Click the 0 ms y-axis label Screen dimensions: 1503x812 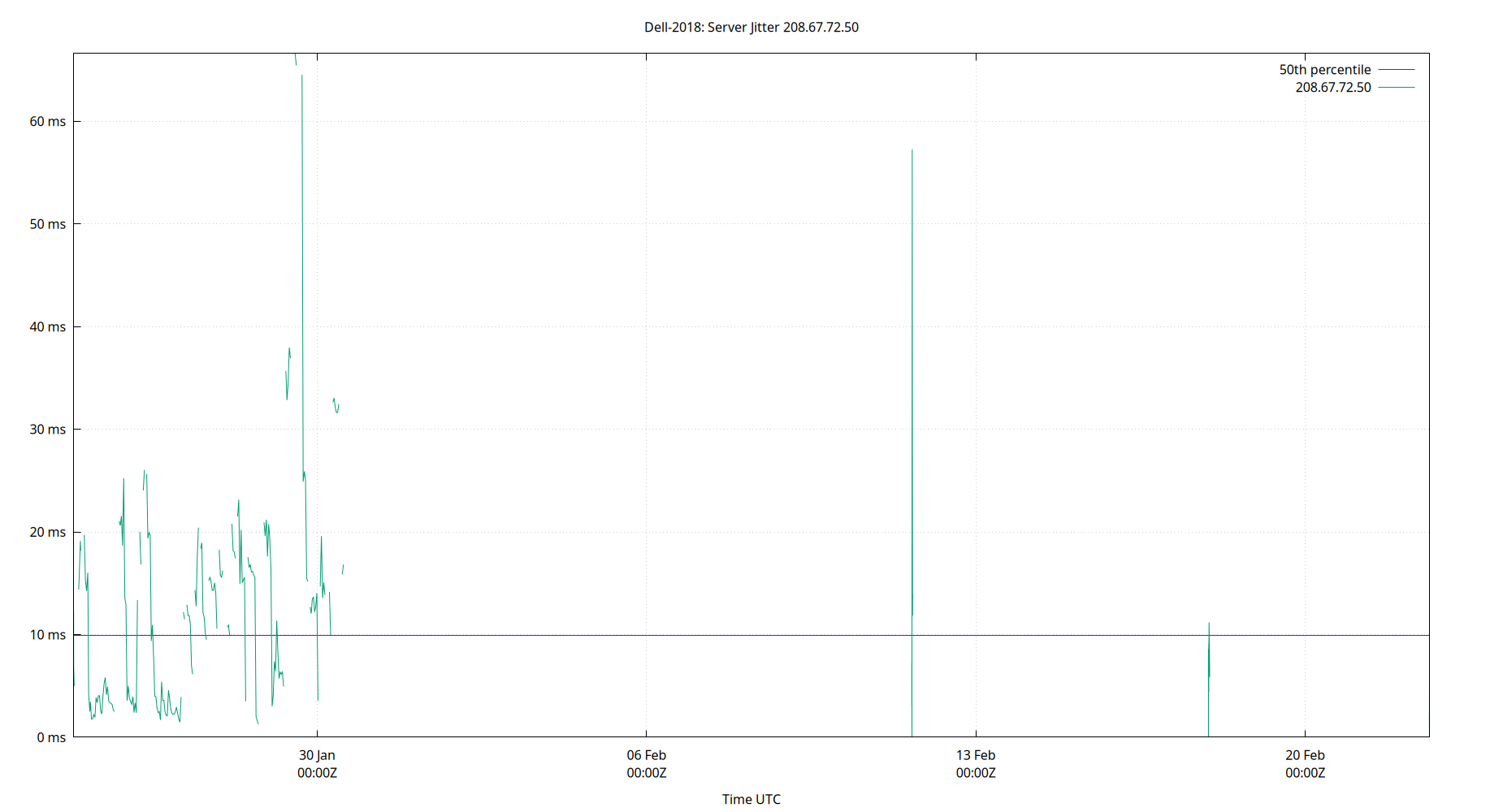point(52,738)
